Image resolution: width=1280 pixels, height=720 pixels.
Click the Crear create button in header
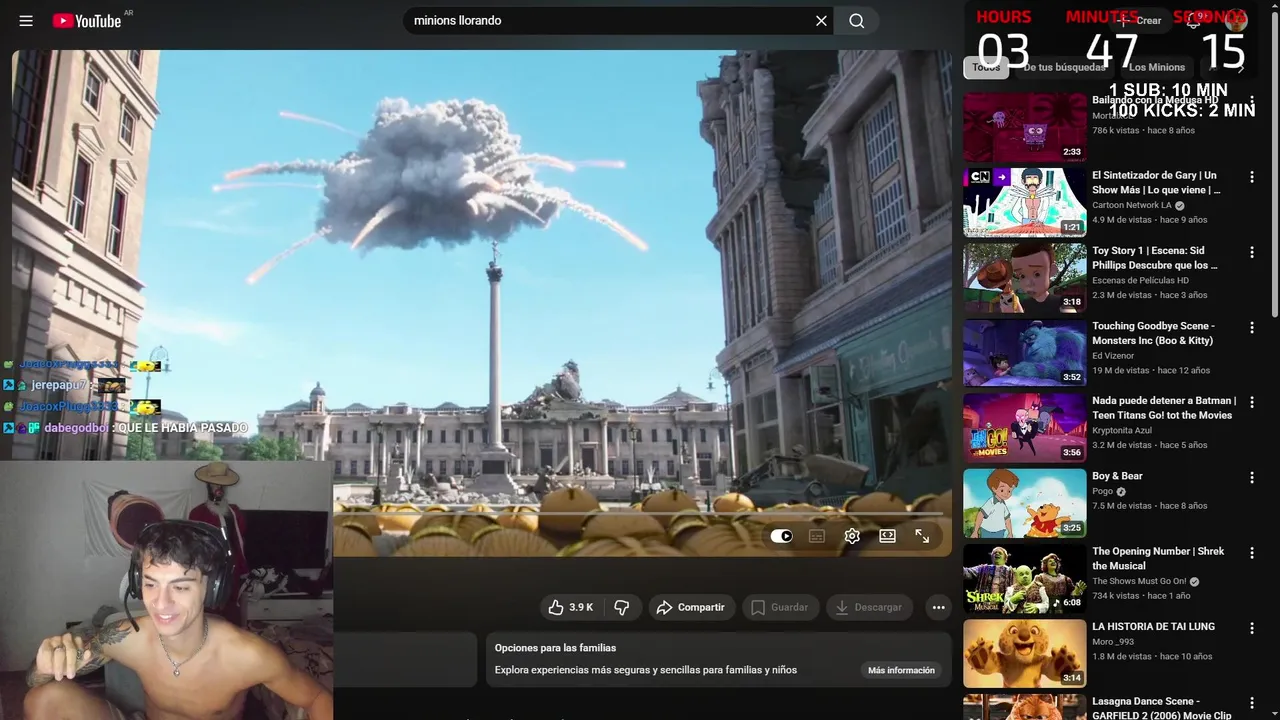coord(1142,20)
